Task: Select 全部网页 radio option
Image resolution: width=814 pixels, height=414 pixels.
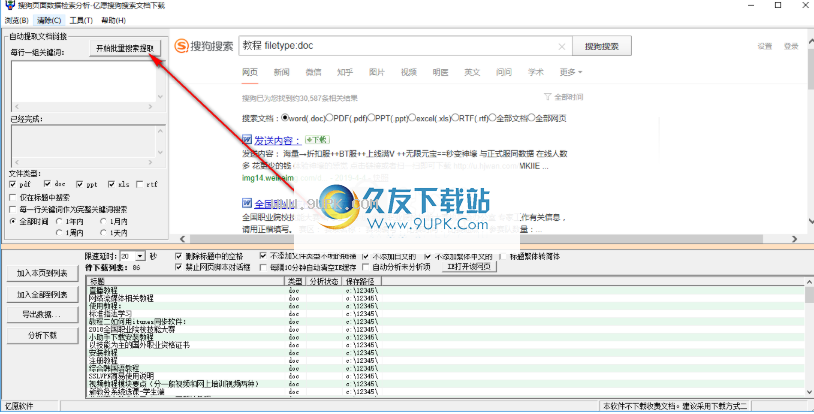Action: 531,118
